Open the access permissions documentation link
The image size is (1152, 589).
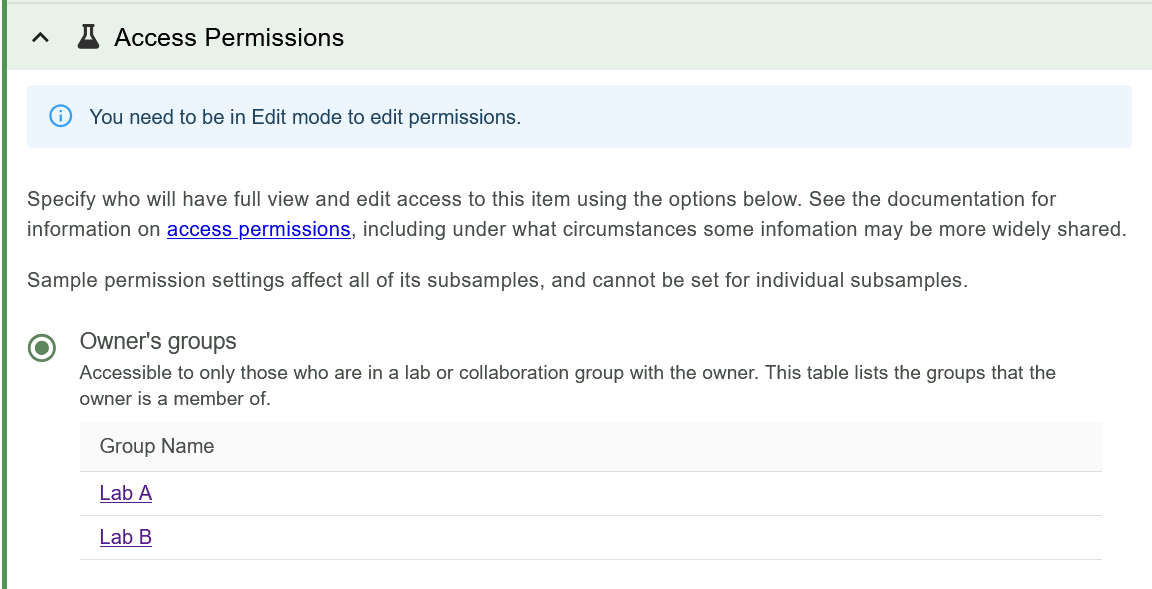click(x=258, y=229)
